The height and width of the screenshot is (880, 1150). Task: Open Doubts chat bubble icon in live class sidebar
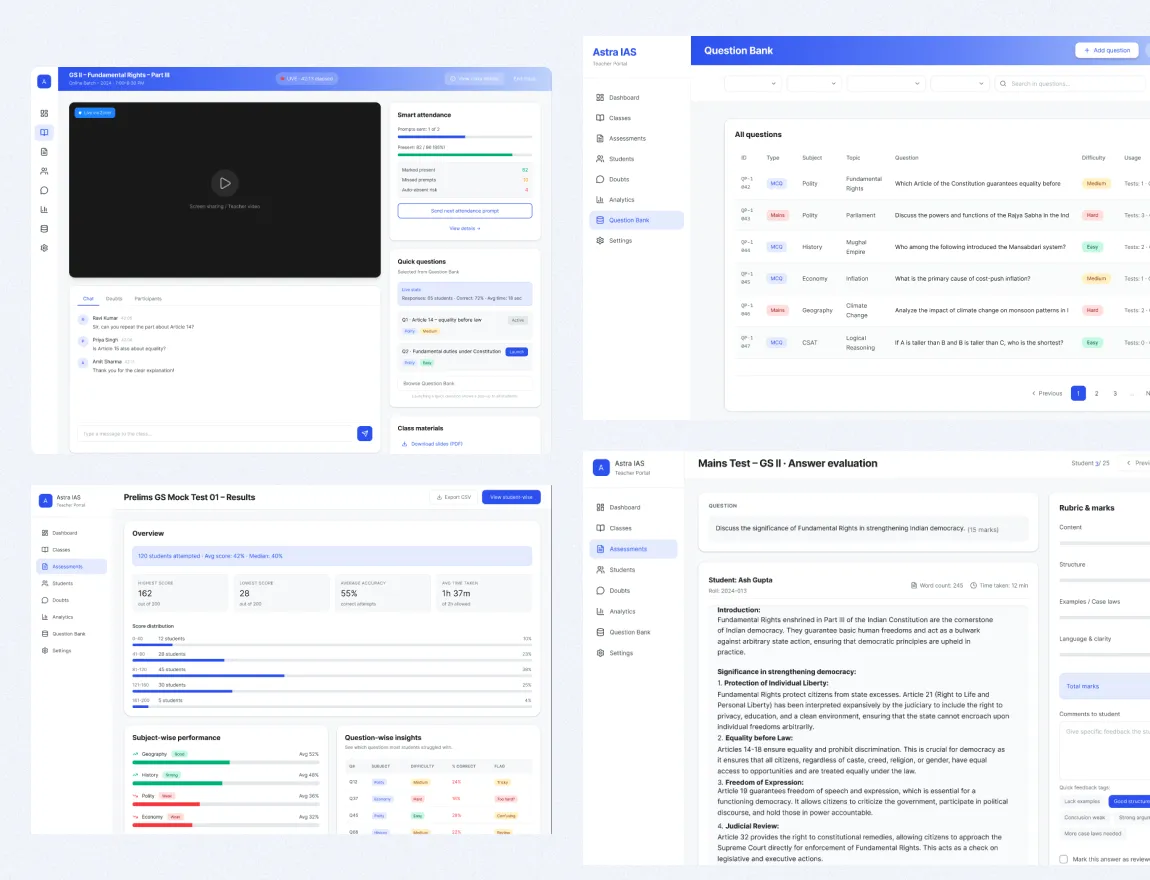click(44, 191)
